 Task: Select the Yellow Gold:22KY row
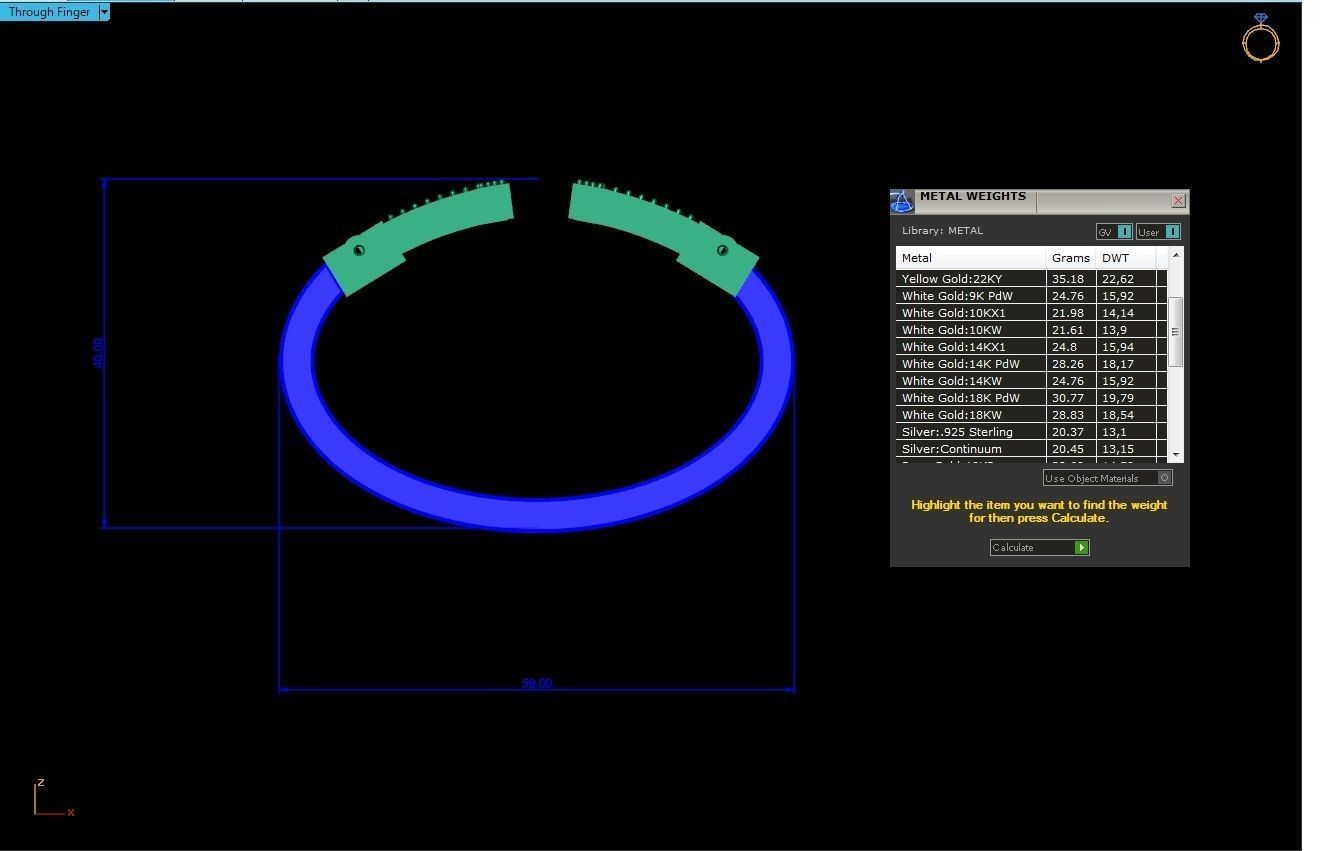[x=1031, y=279]
